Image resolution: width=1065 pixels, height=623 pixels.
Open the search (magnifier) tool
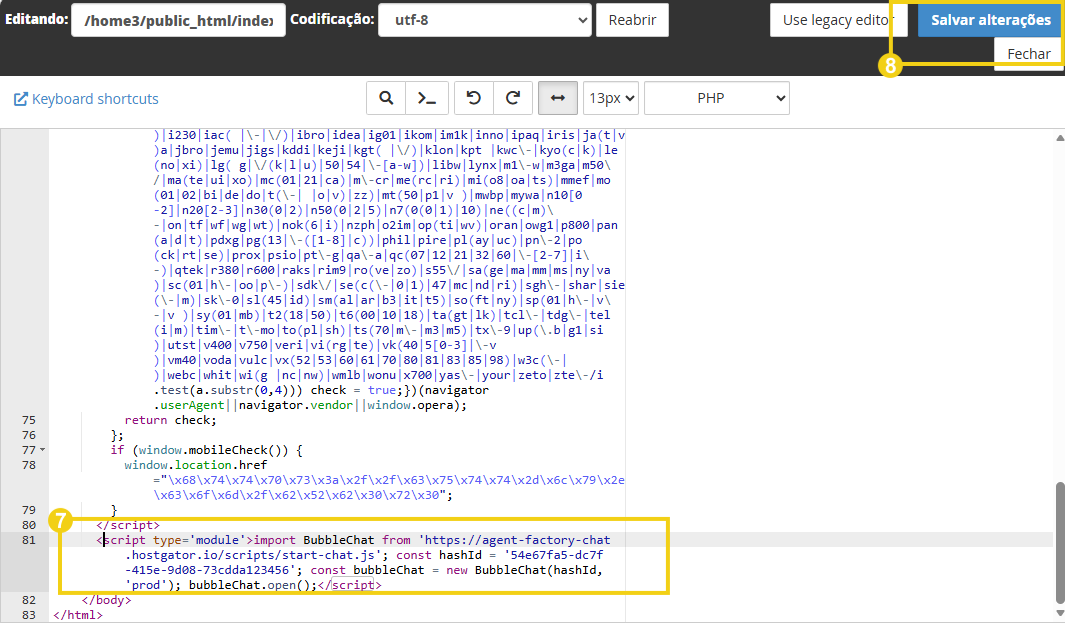[x=386, y=99]
